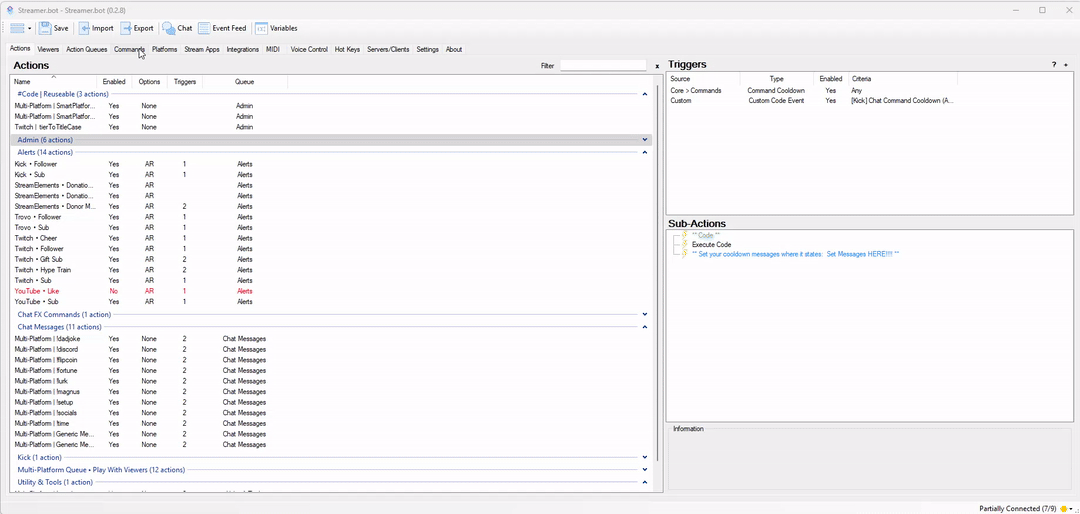This screenshot has height=514, width=1080.
Task: Click inside the Filter input field
Action: (x=603, y=65)
